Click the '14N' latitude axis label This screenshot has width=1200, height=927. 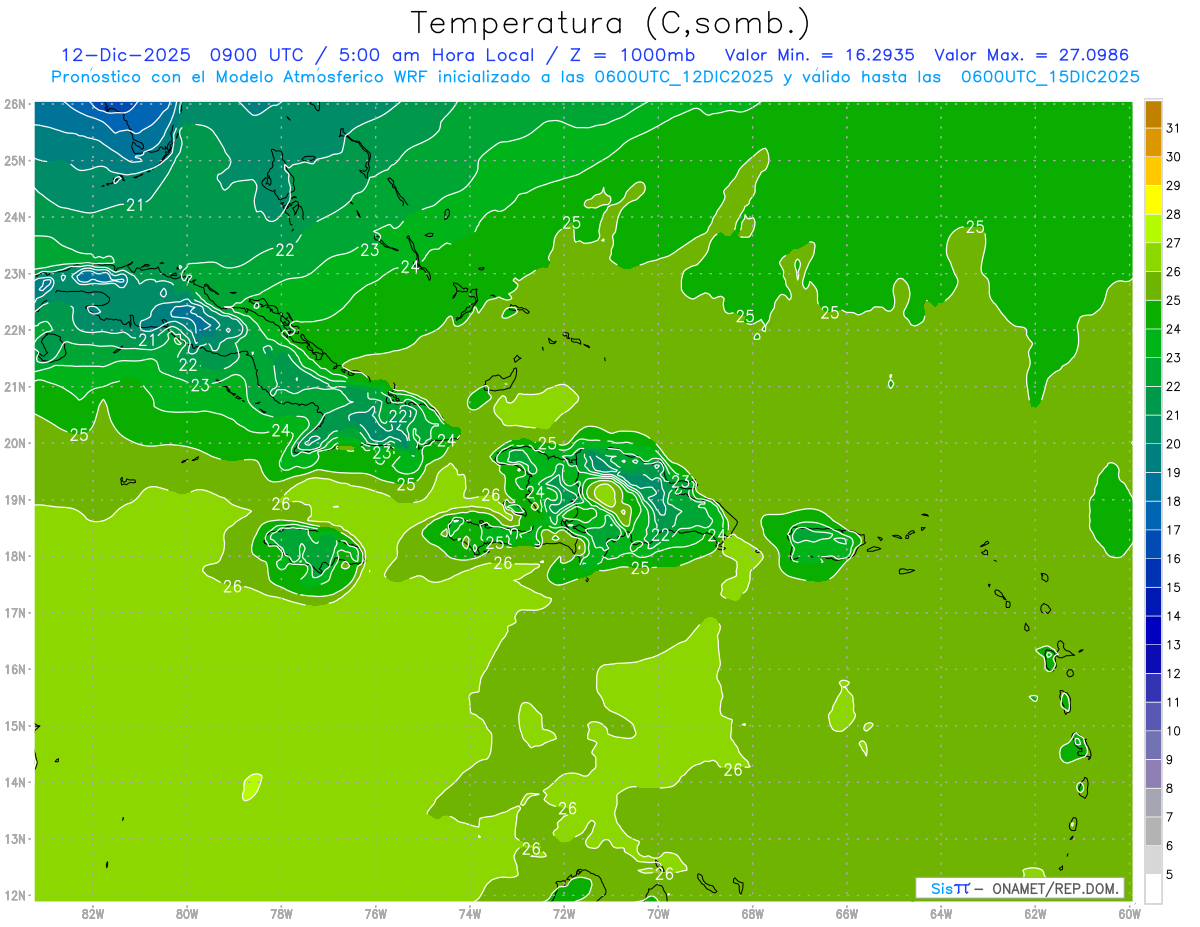pos(15,782)
